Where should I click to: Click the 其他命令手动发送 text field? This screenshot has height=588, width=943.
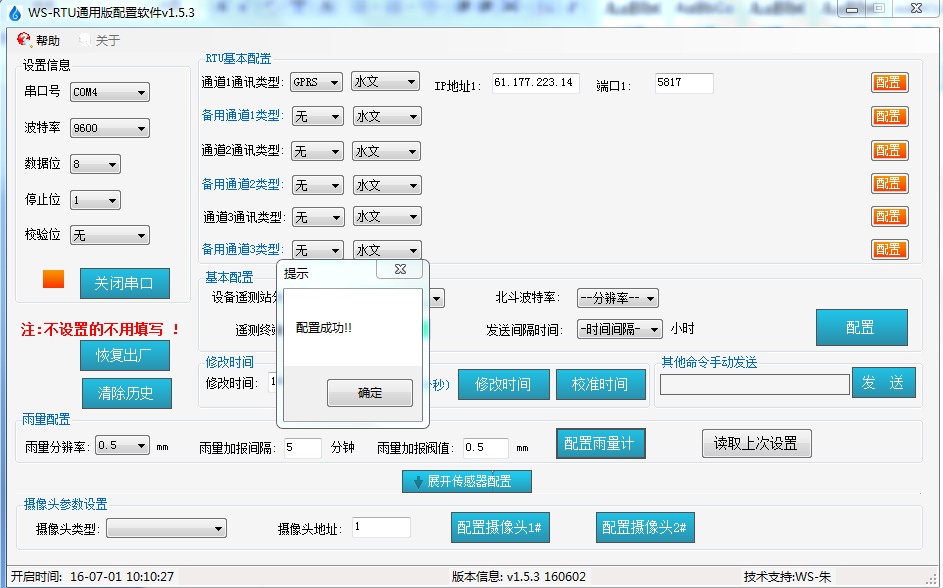754,385
